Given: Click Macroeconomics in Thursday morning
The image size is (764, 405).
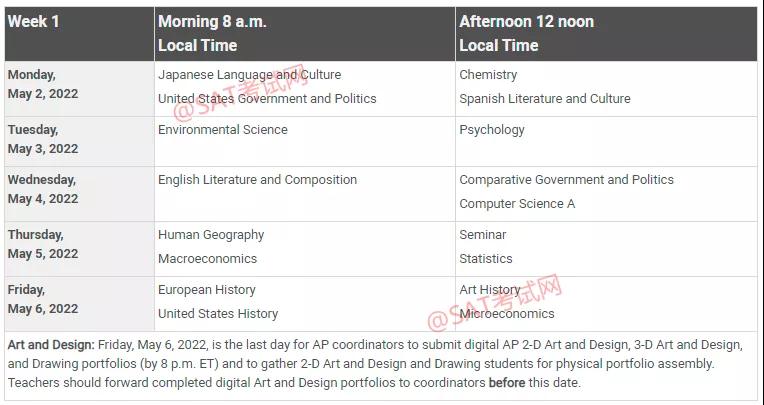Looking at the screenshot, I should [207, 259].
